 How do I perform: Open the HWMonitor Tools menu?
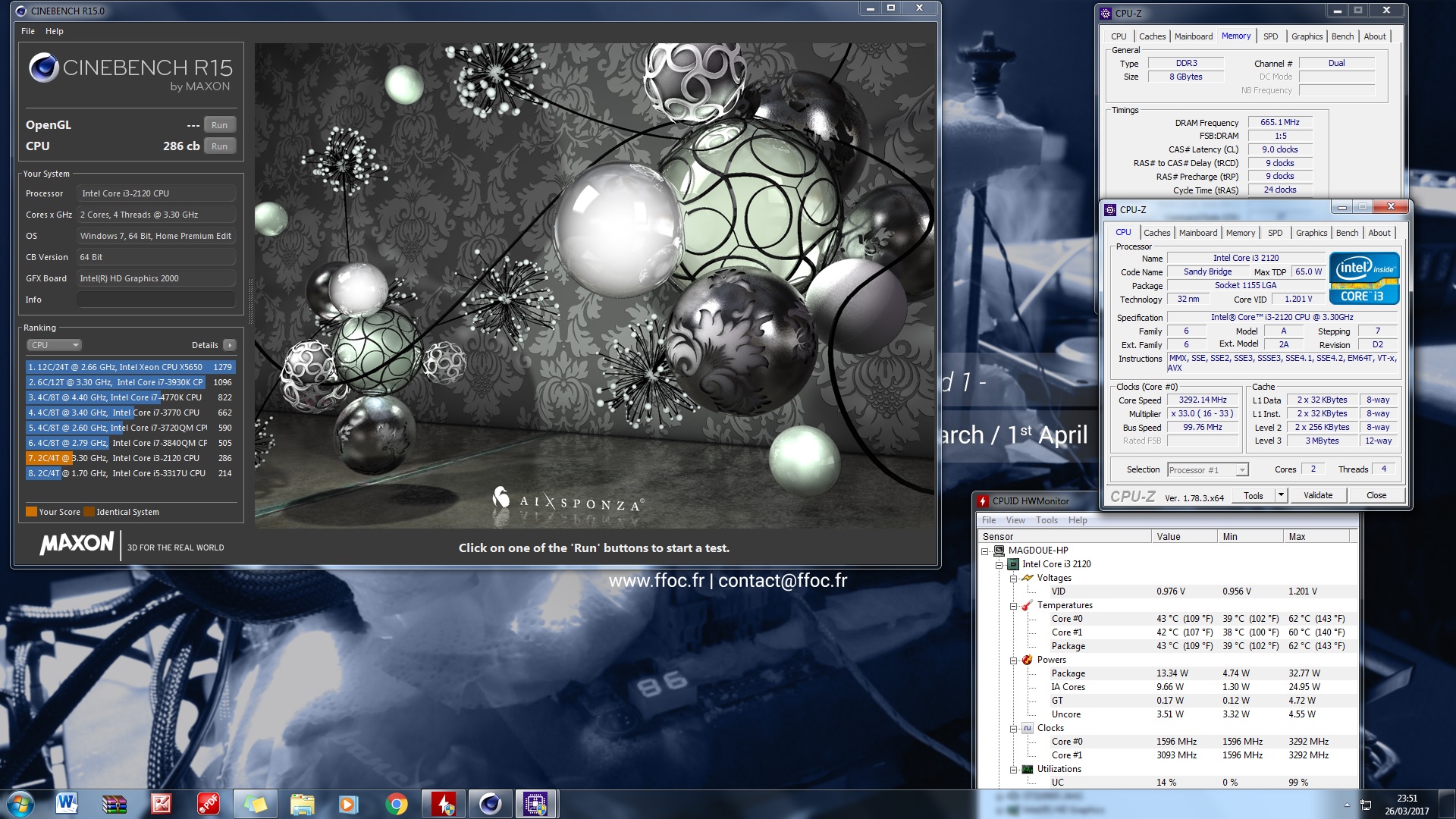(1046, 520)
